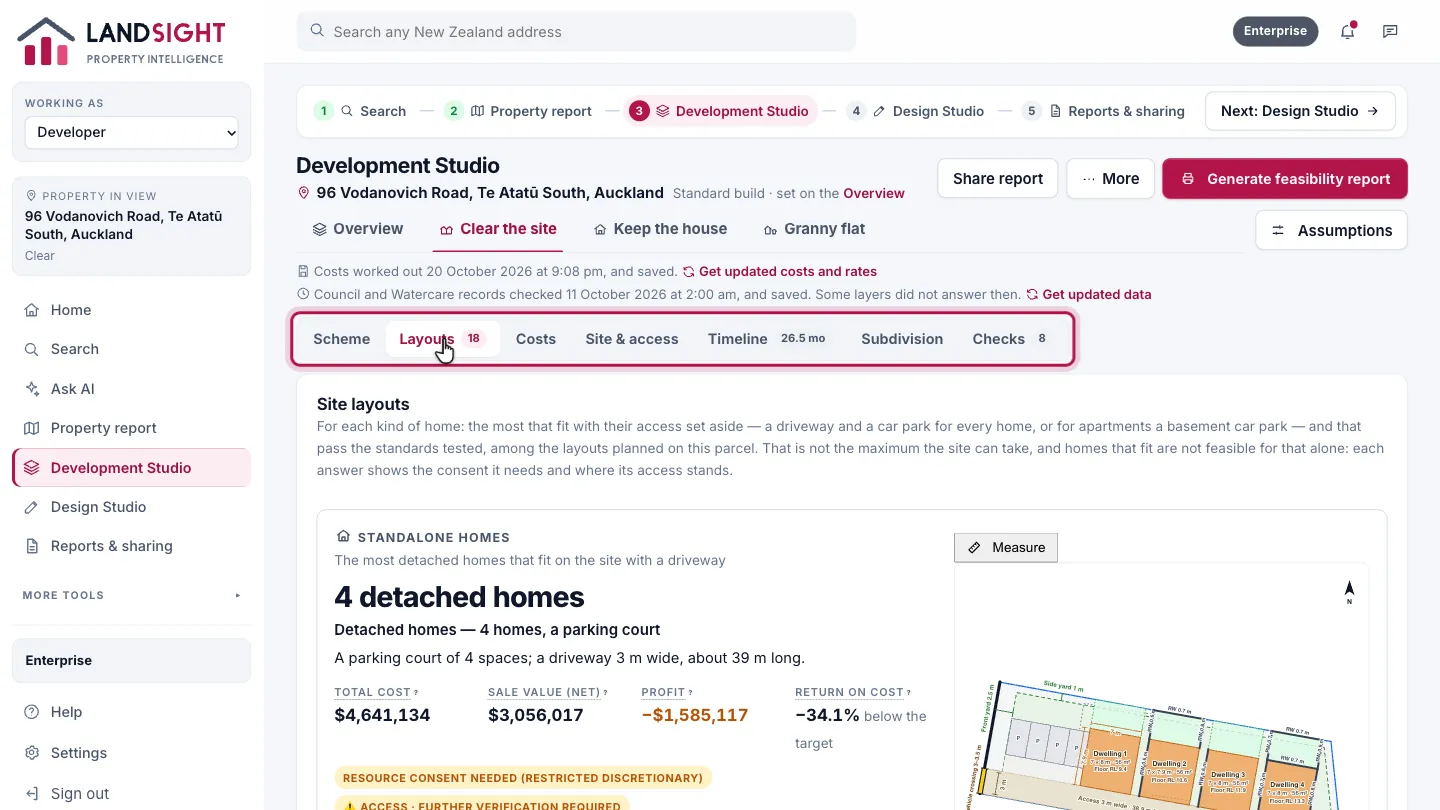The height and width of the screenshot is (810, 1440).
Task: Click the New Zealand address search field
Action: pyautogui.click(x=576, y=31)
